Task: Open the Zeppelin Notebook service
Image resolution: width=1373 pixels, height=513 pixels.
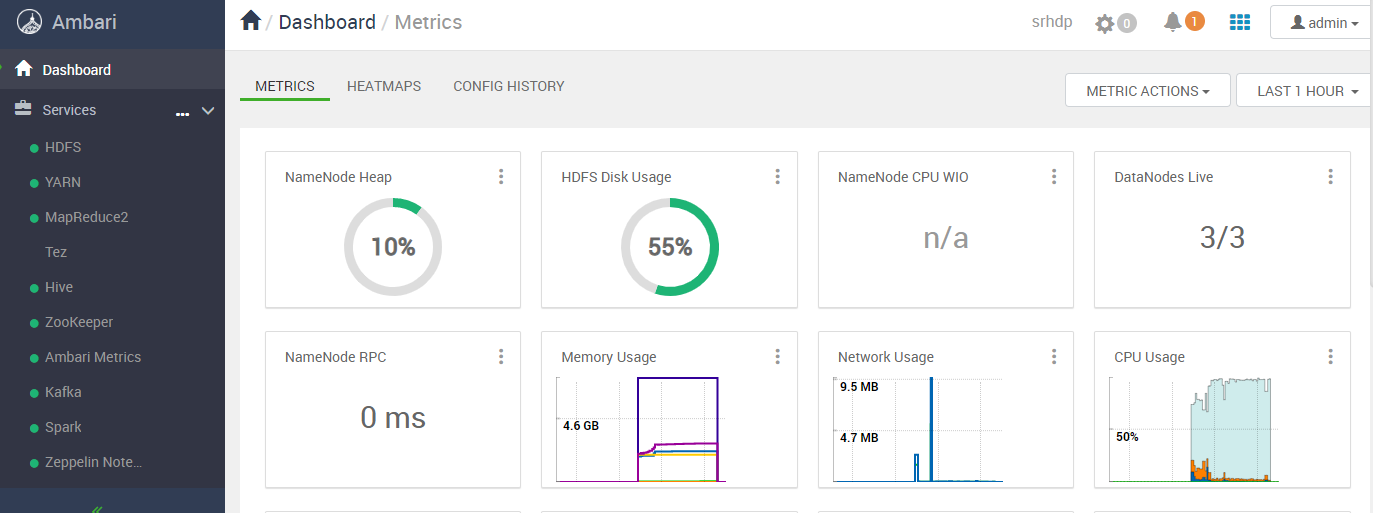Action: (93, 462)
